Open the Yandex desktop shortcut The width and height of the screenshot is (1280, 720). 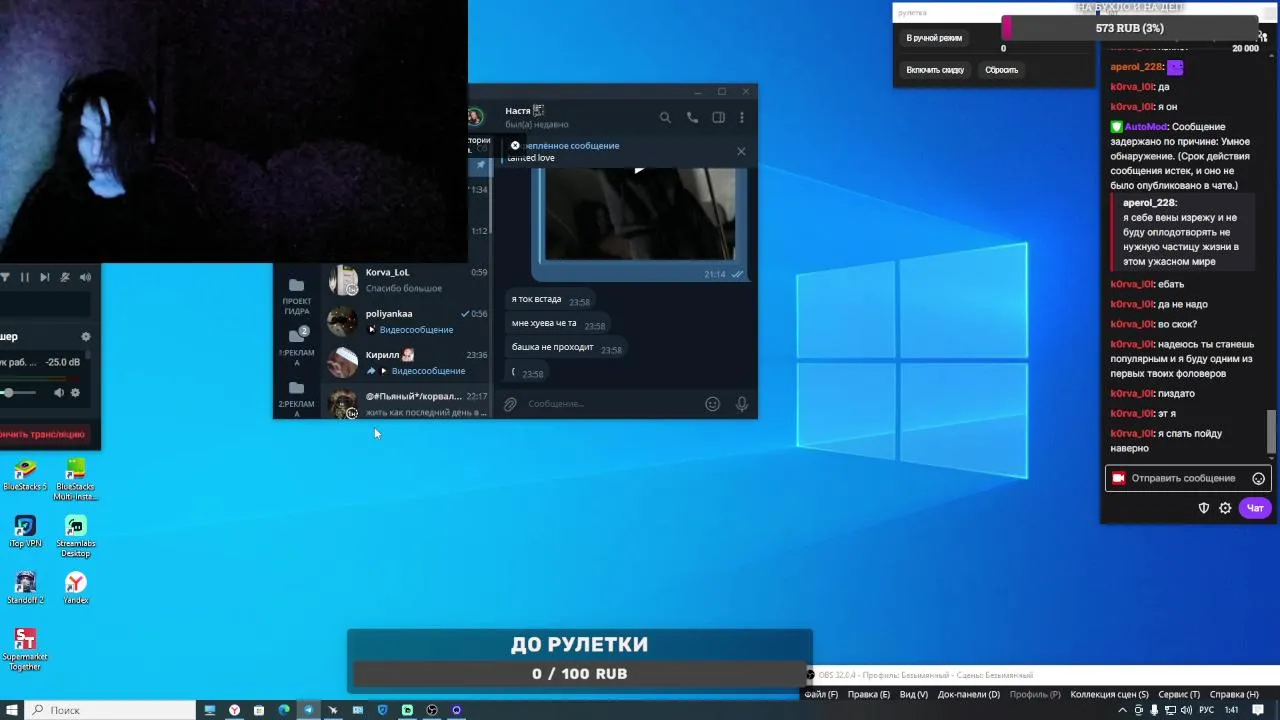pyautogui.click(x=75, y=588)
